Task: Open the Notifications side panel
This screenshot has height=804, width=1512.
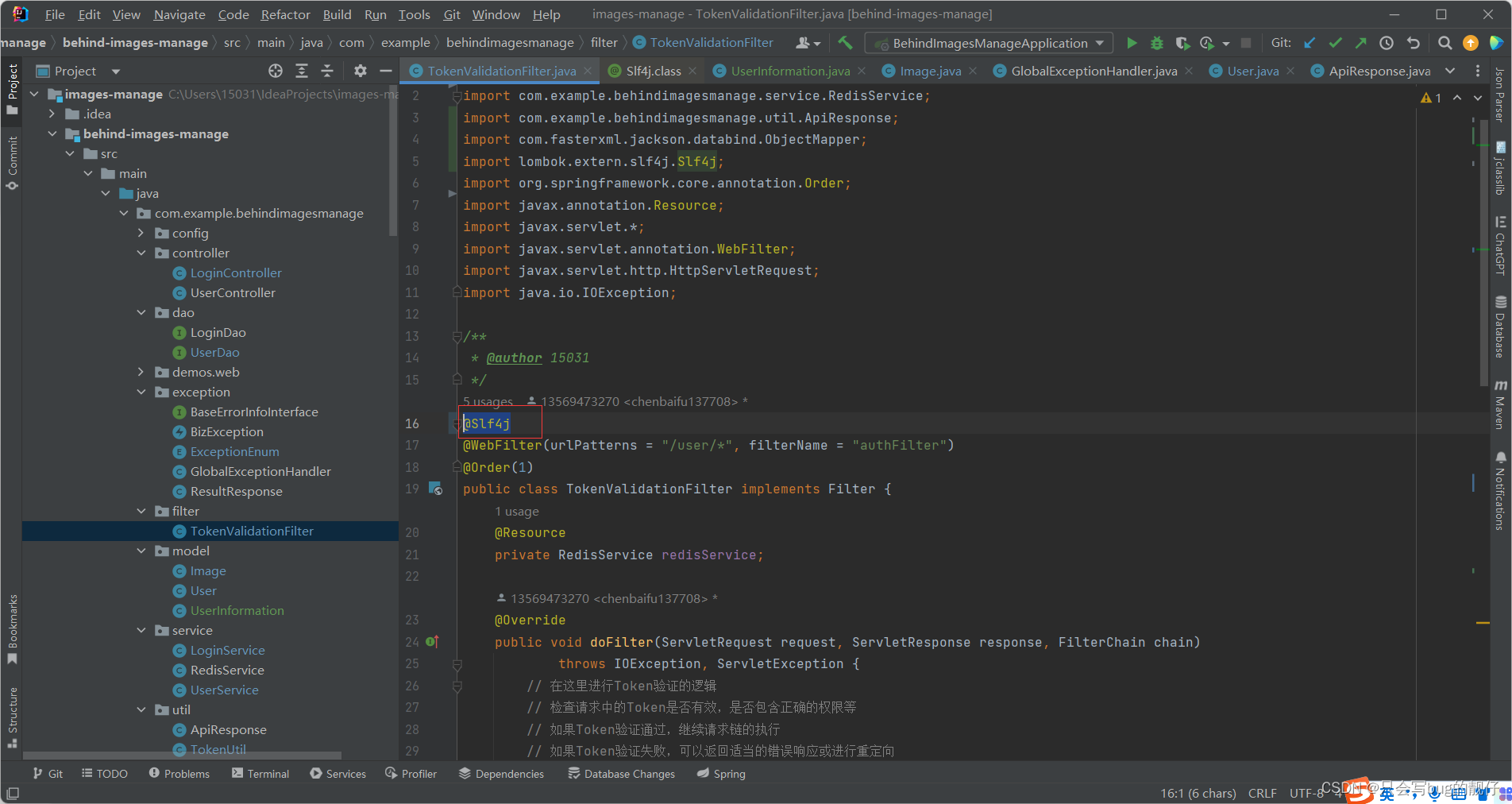Action: pos(1500,490)
